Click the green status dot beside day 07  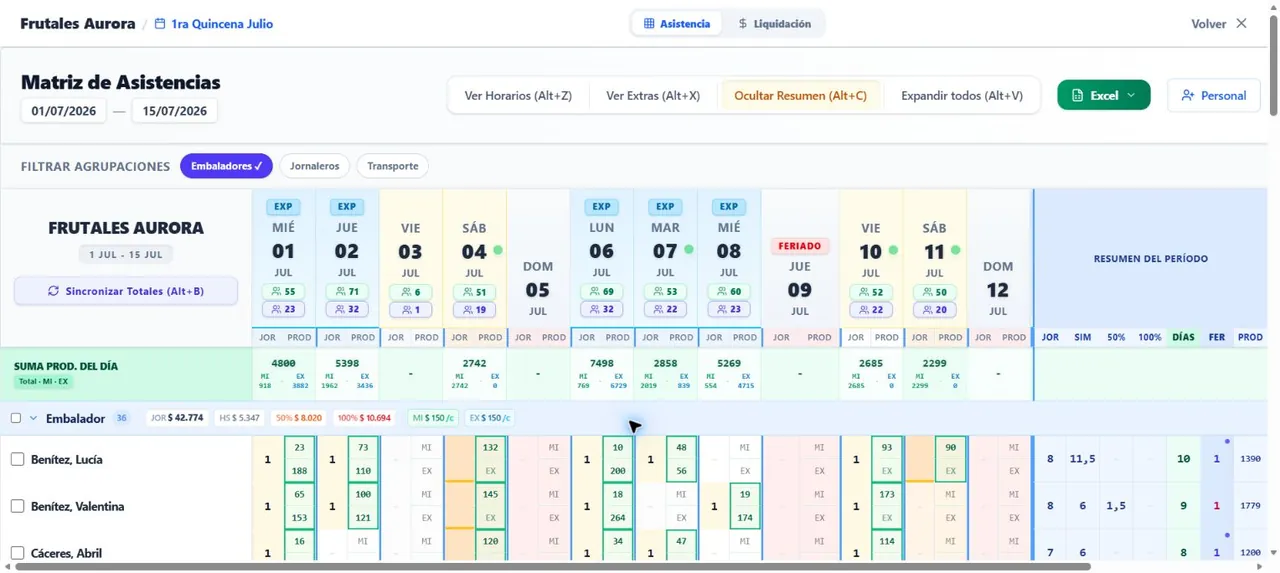tap(688, 250)
